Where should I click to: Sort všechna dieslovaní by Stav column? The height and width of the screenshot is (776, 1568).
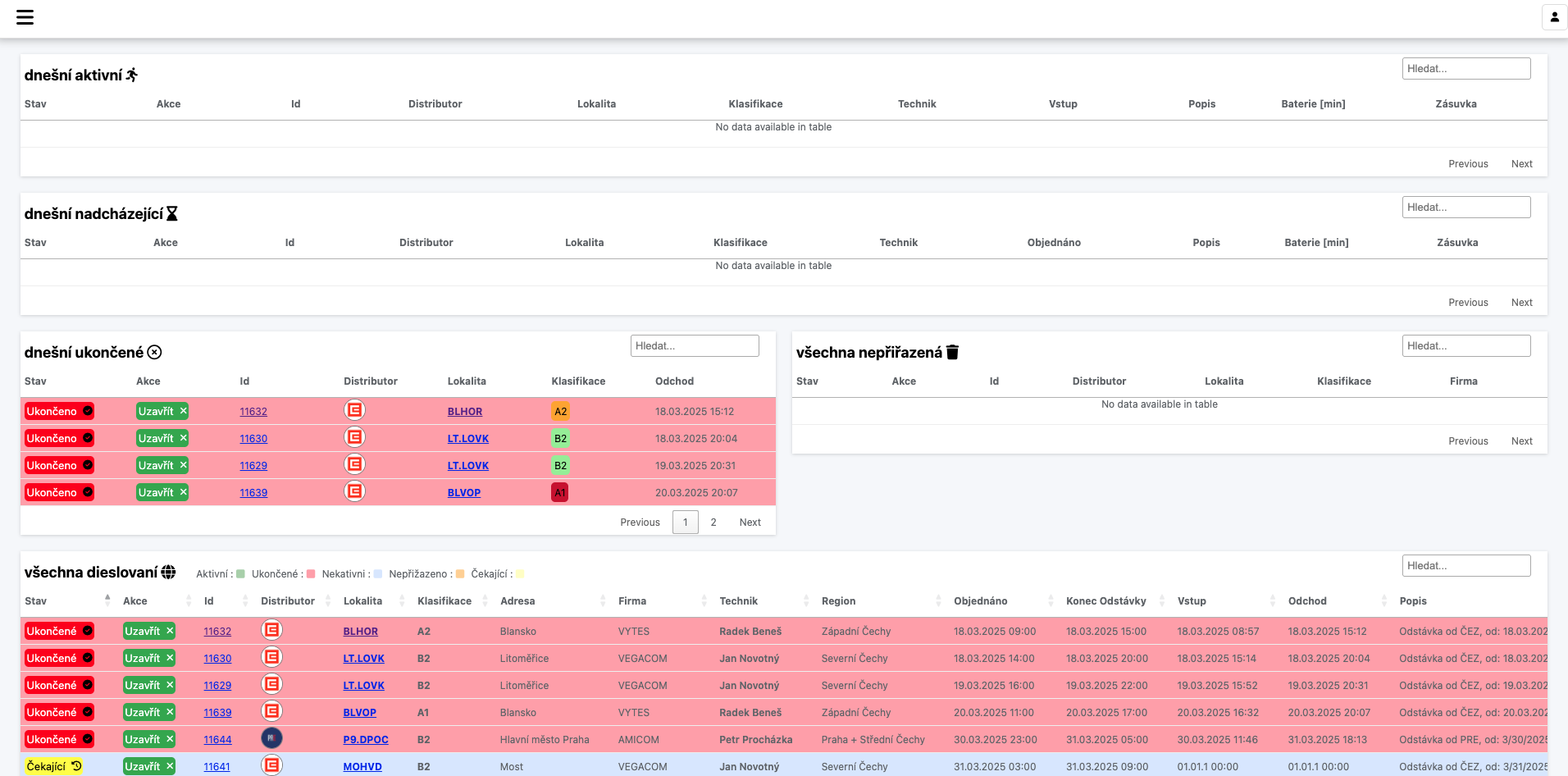pyautogui.click(x=36, y=601)
